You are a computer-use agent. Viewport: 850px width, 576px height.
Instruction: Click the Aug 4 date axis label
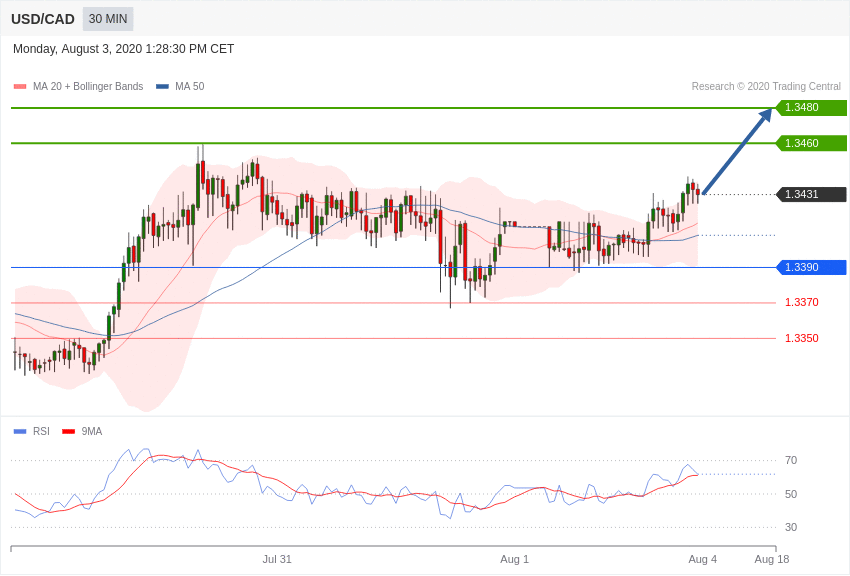tap(703, 559)
